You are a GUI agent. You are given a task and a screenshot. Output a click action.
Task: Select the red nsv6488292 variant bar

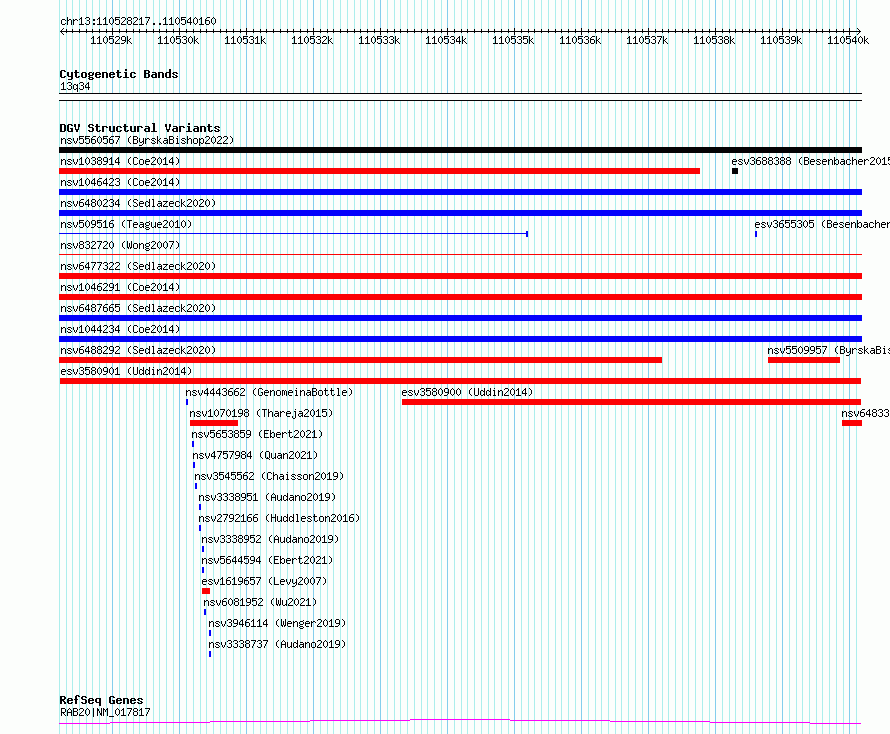360,360
